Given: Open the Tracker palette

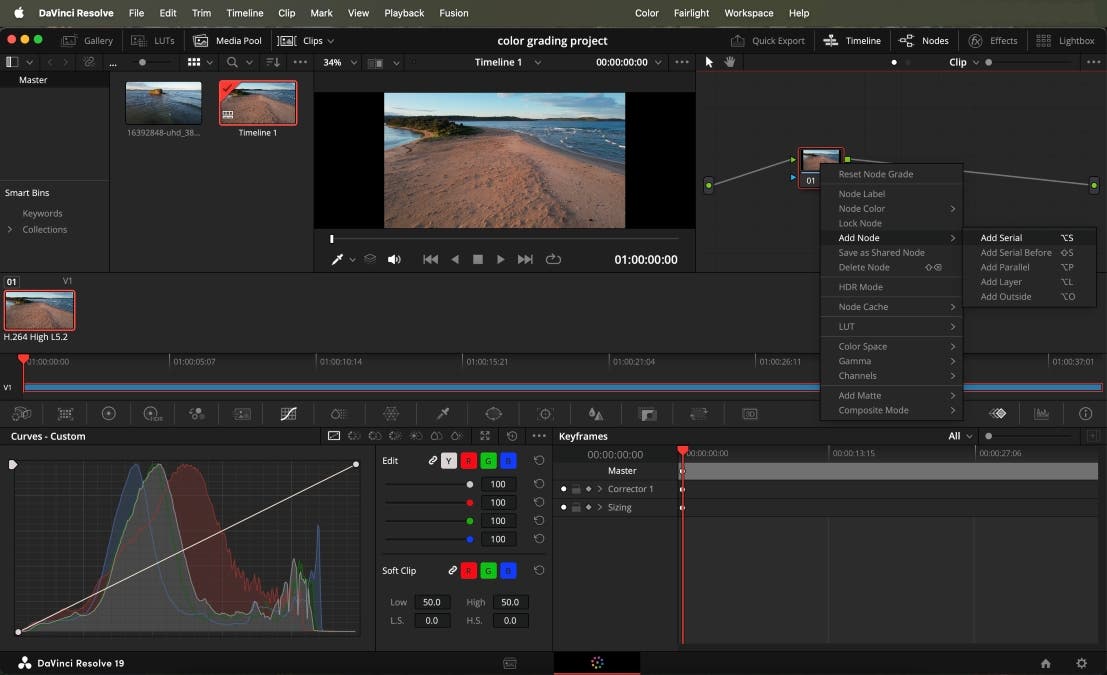Looking at the screenshot, I should pos(544,413).
